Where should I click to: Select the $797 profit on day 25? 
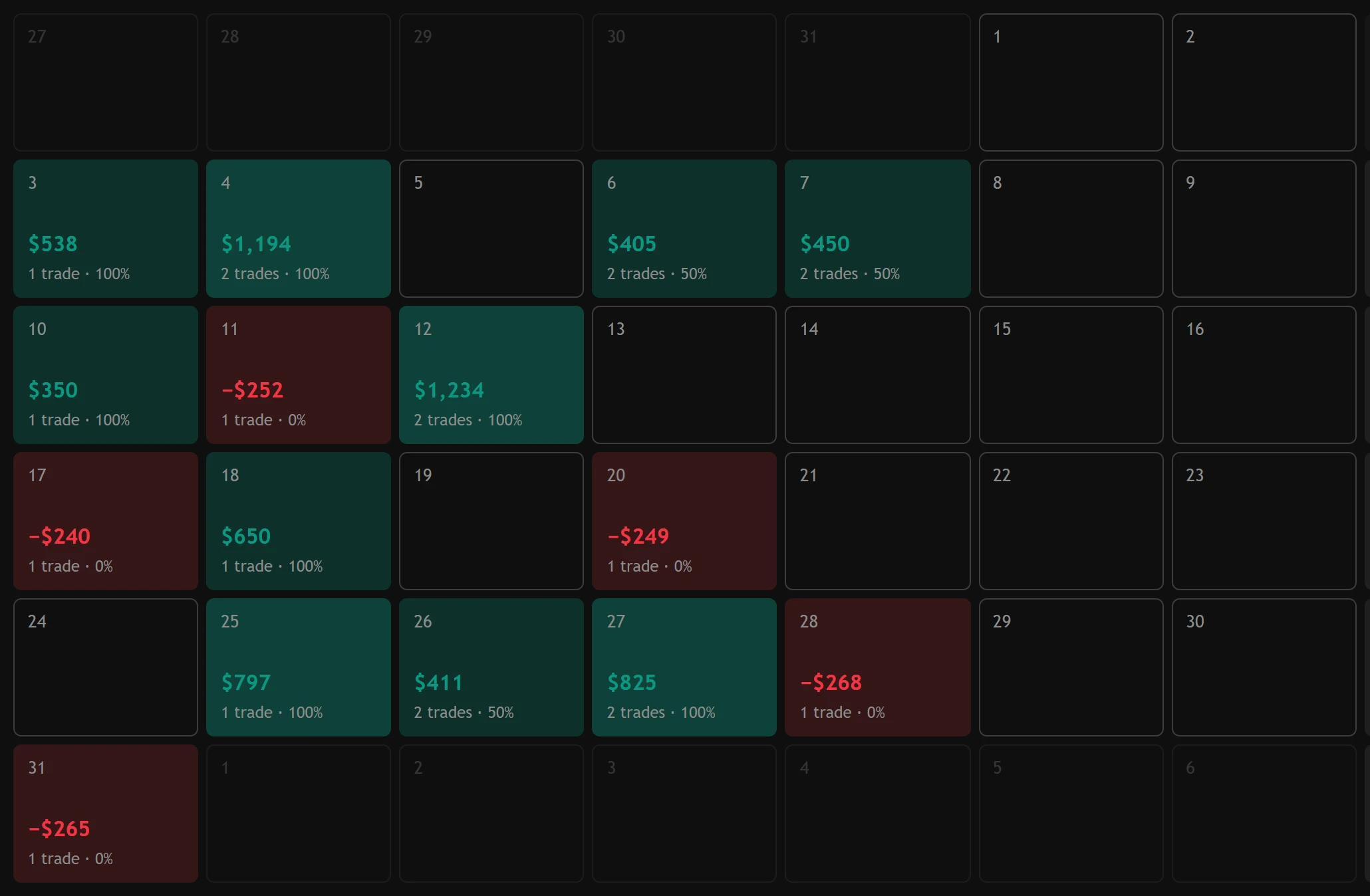pos(246,683)
